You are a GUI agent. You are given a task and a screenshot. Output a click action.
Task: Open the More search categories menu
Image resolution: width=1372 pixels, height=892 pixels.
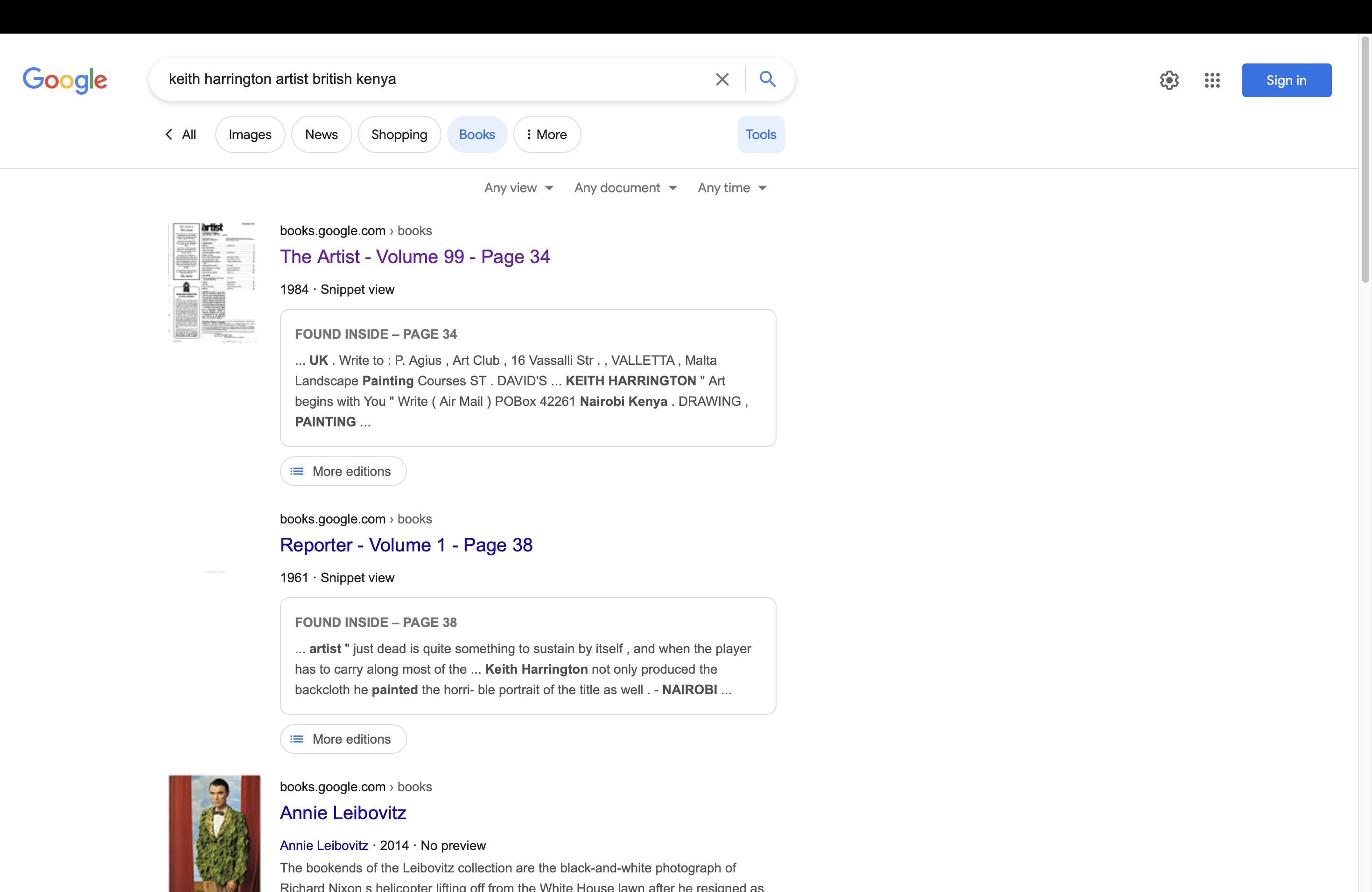click(x=546, y=134)
